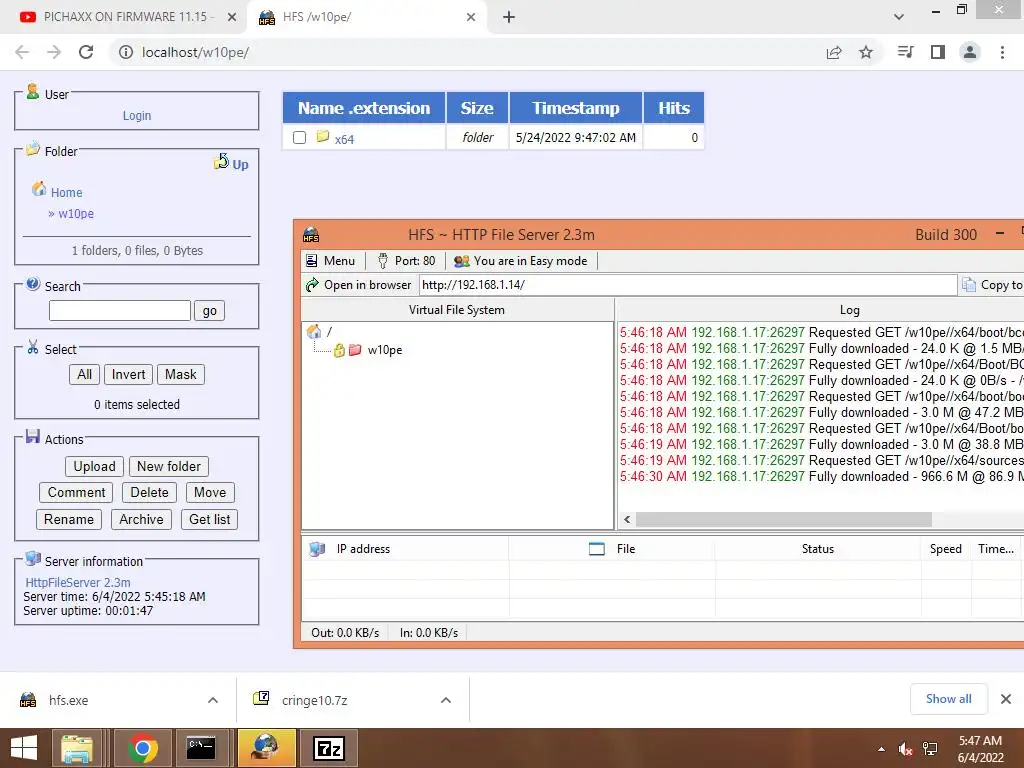Screen dimensions: 1024x768
Task: Open the x64 folder link
Action: tap(344, 139)
